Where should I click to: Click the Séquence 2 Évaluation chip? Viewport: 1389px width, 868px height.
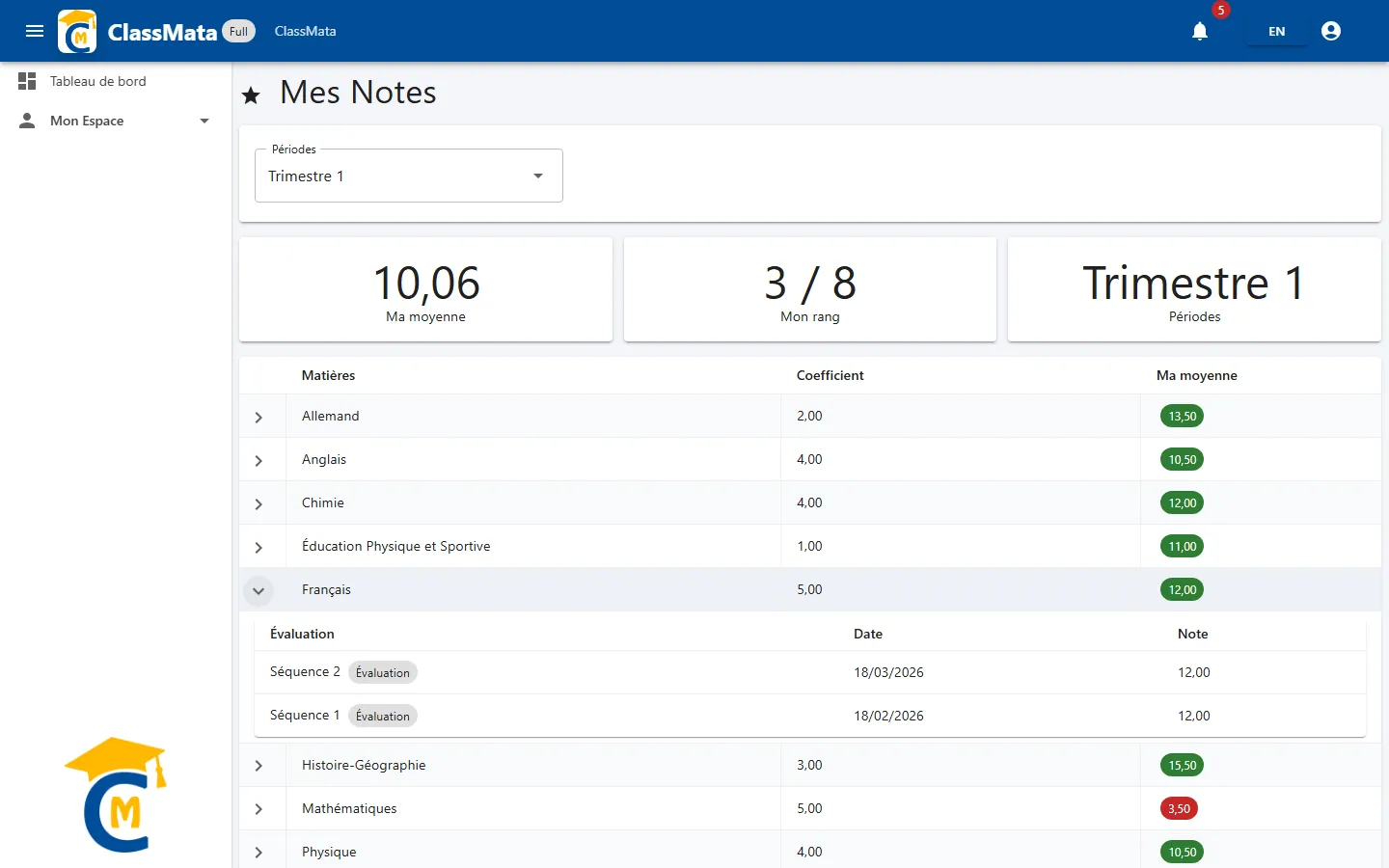383,672
